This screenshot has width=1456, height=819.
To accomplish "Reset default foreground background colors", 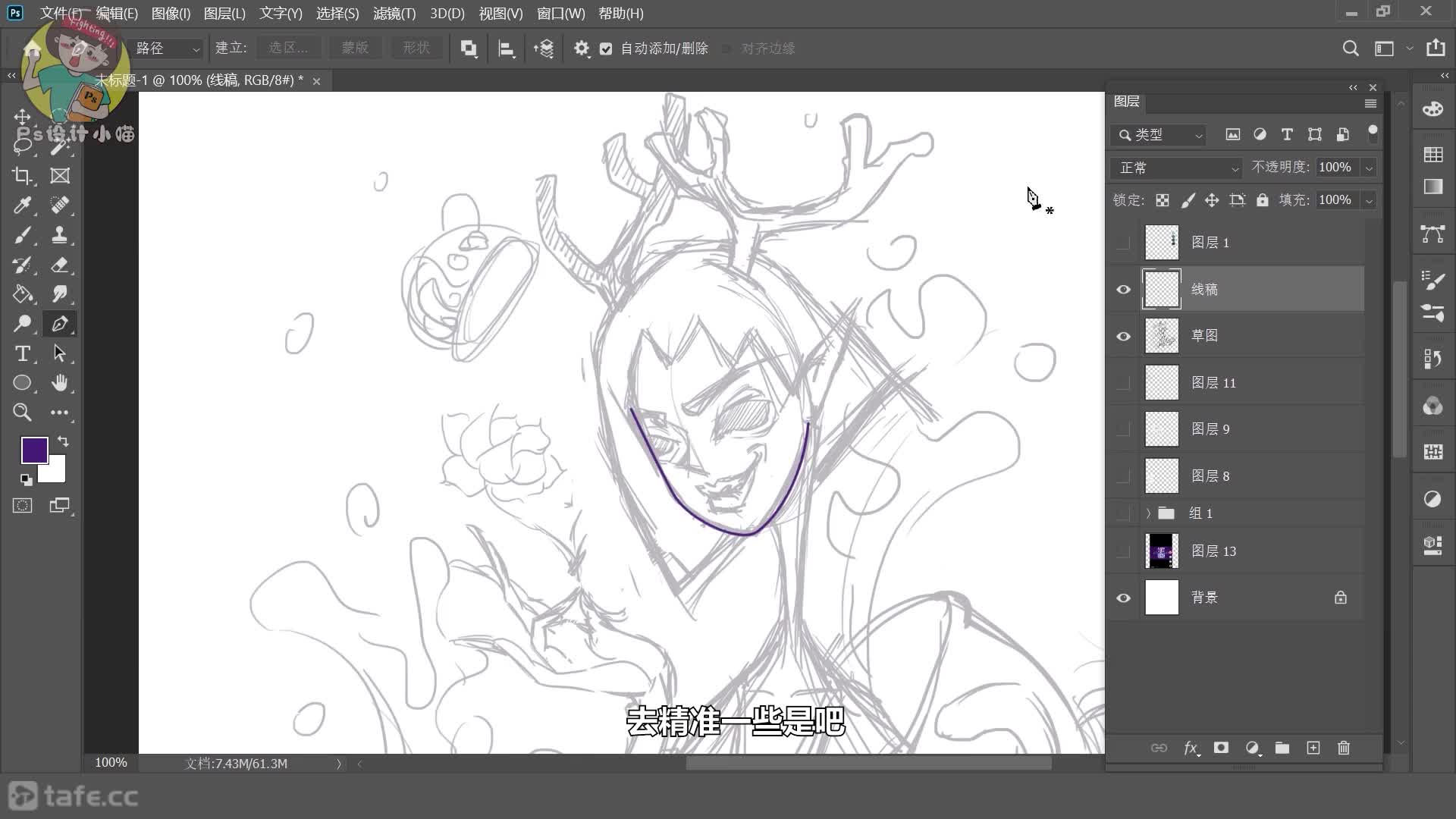I will tap(26, 479).
